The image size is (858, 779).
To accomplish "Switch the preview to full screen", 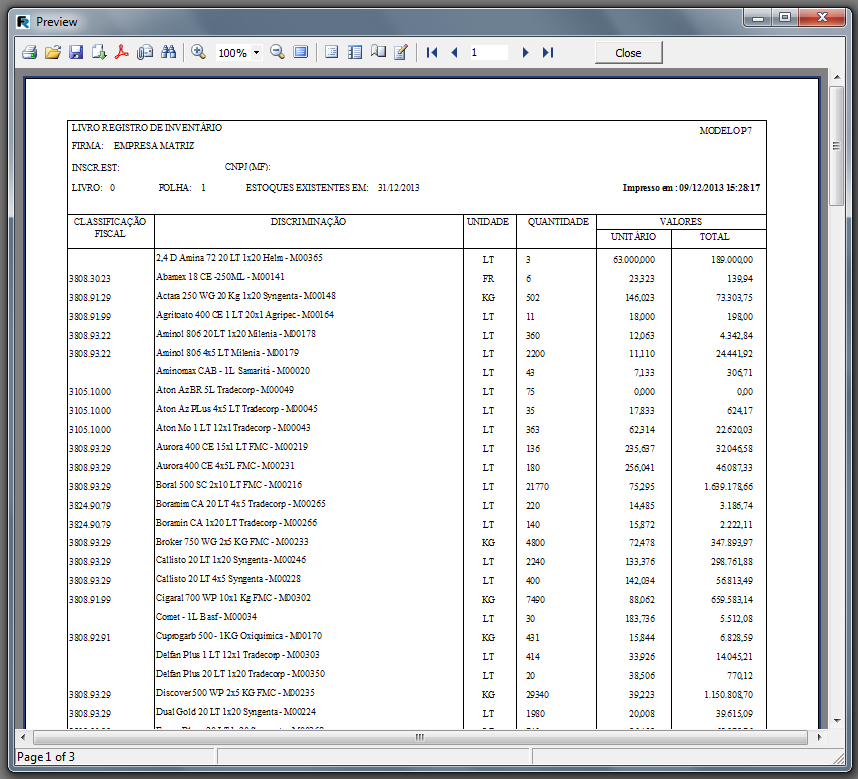I will pyautogui.click(x=301, y=53).
